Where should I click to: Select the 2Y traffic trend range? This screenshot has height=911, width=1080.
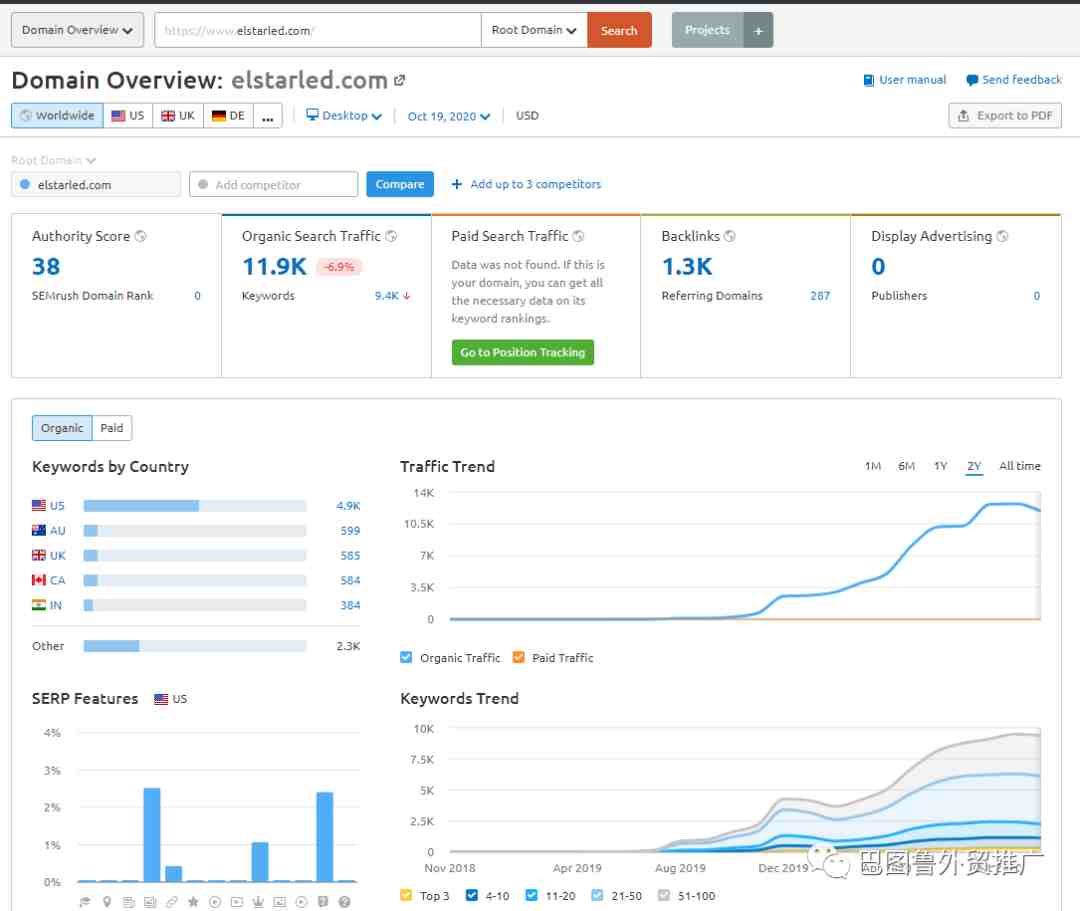tap(974, 465)
